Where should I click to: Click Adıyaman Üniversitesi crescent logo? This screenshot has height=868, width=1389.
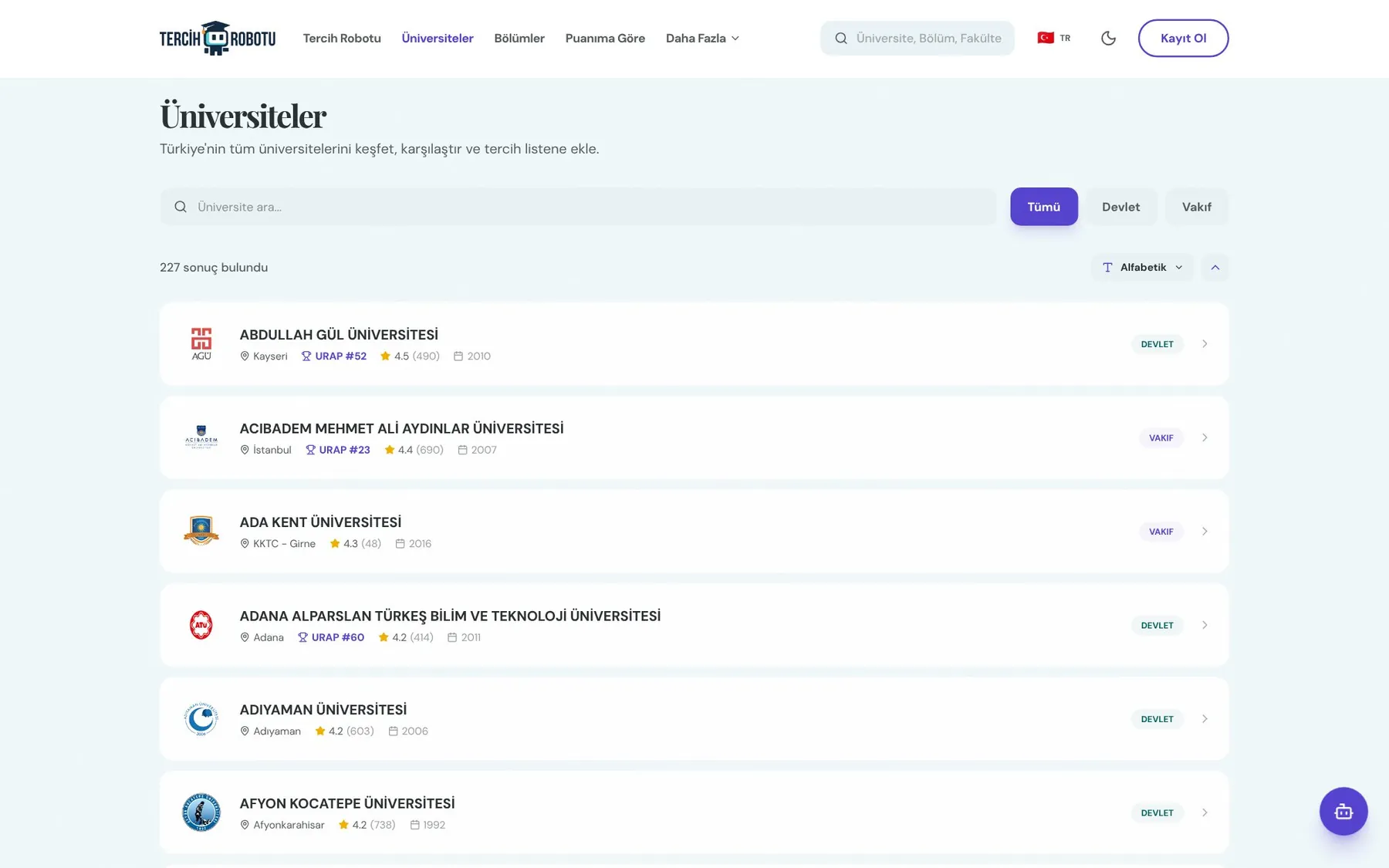pyautogui.click(x=201, y=718)
